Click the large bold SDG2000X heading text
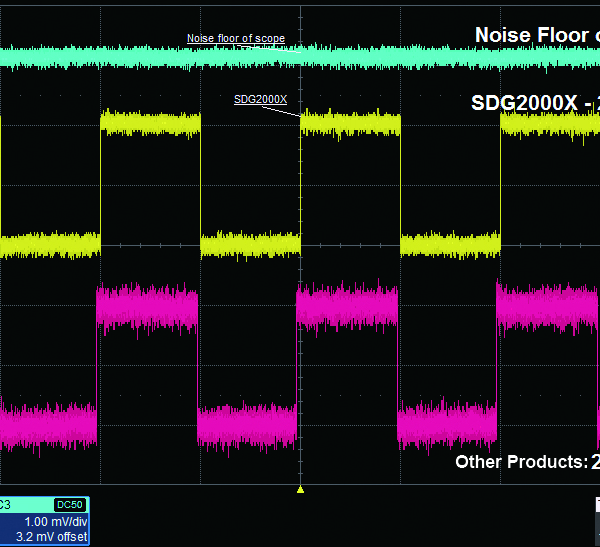Viewport: 600px width, 547px height. tap(532, 102)
